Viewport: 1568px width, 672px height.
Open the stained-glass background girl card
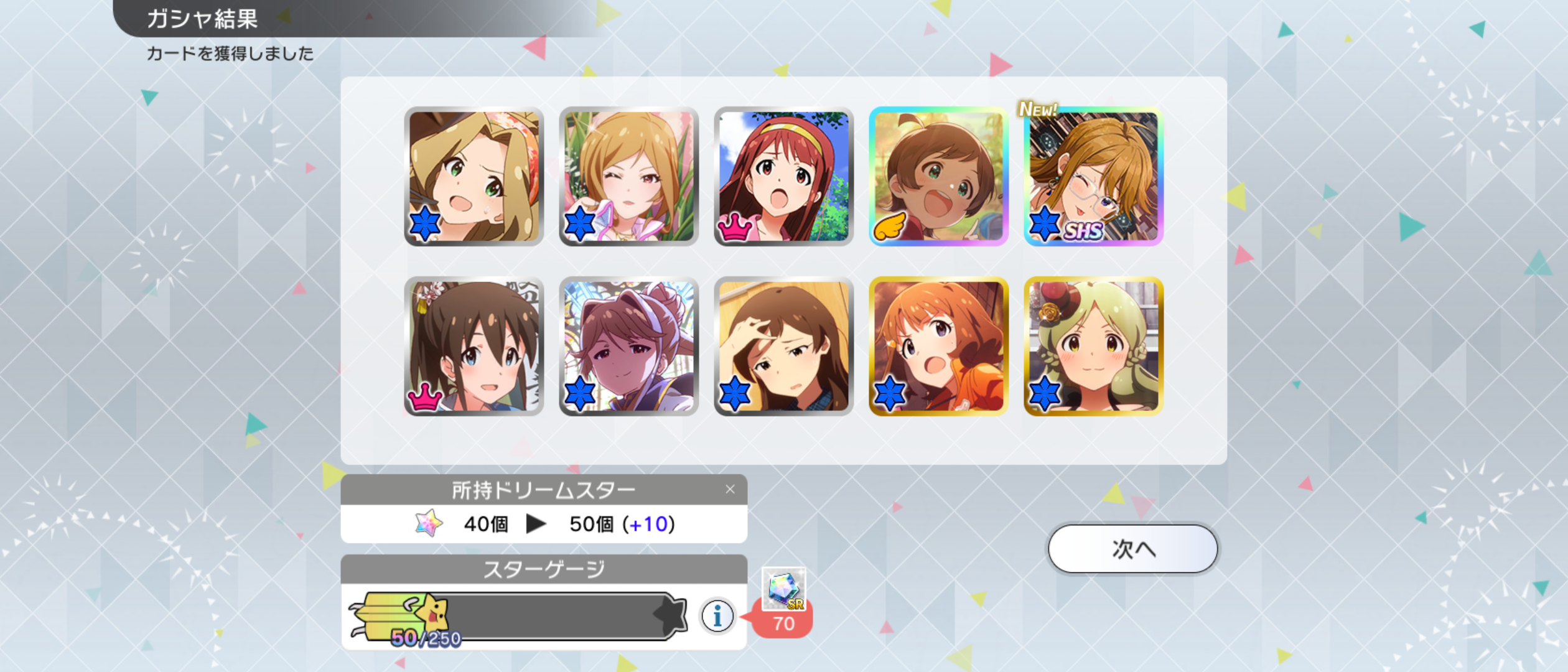coord(628,346)
